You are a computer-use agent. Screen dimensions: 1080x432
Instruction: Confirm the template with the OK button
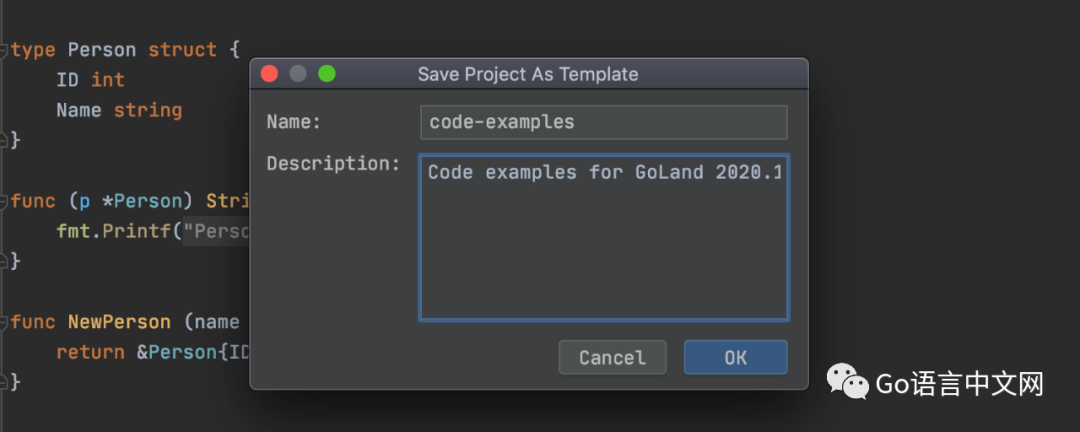coord(735,357)
